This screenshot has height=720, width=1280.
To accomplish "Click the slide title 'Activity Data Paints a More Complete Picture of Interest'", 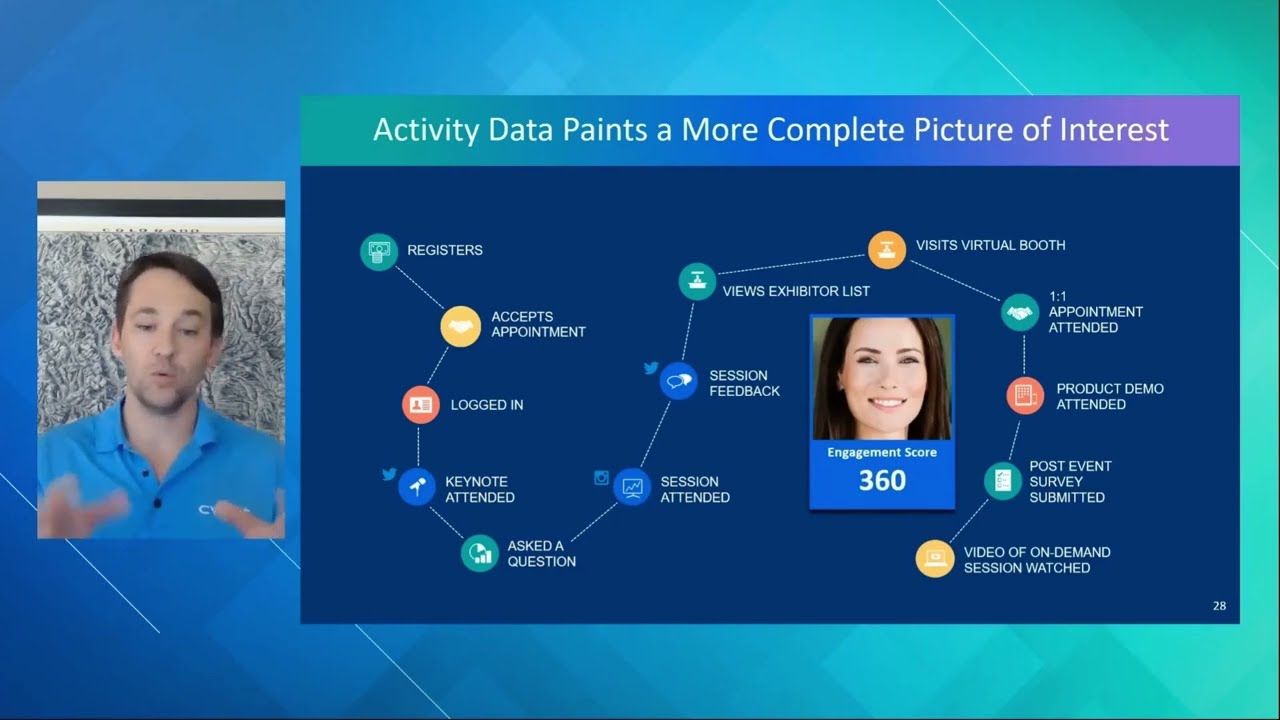I will point(771,130).
